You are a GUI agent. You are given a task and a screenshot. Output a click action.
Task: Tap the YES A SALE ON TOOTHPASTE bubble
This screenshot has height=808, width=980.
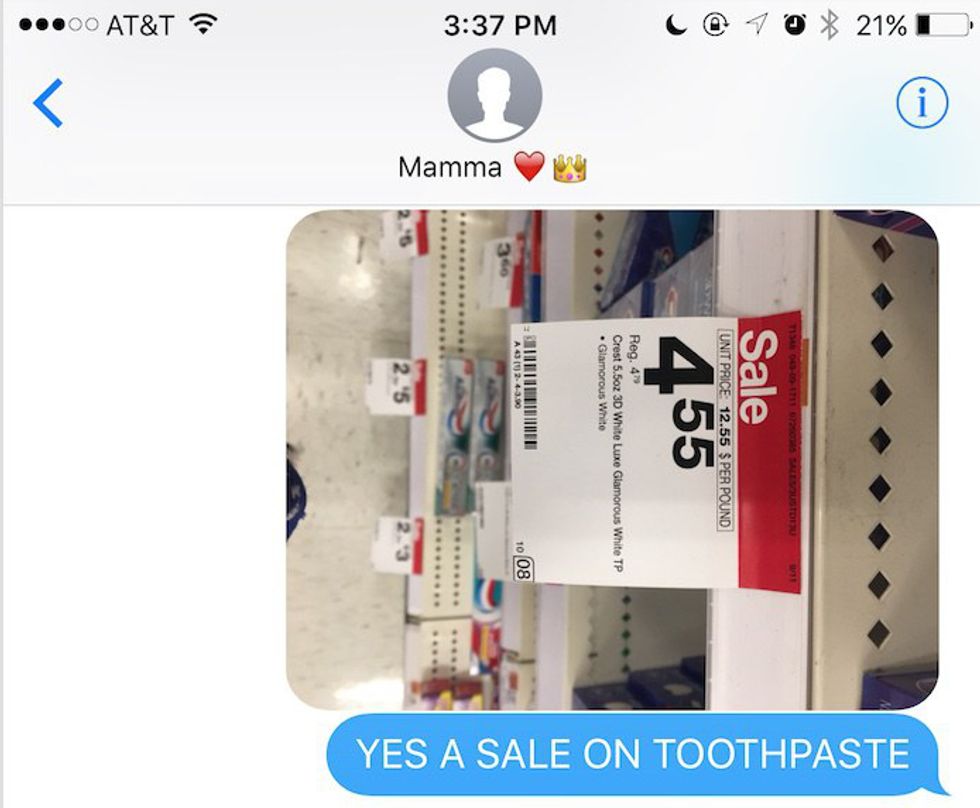632,754
